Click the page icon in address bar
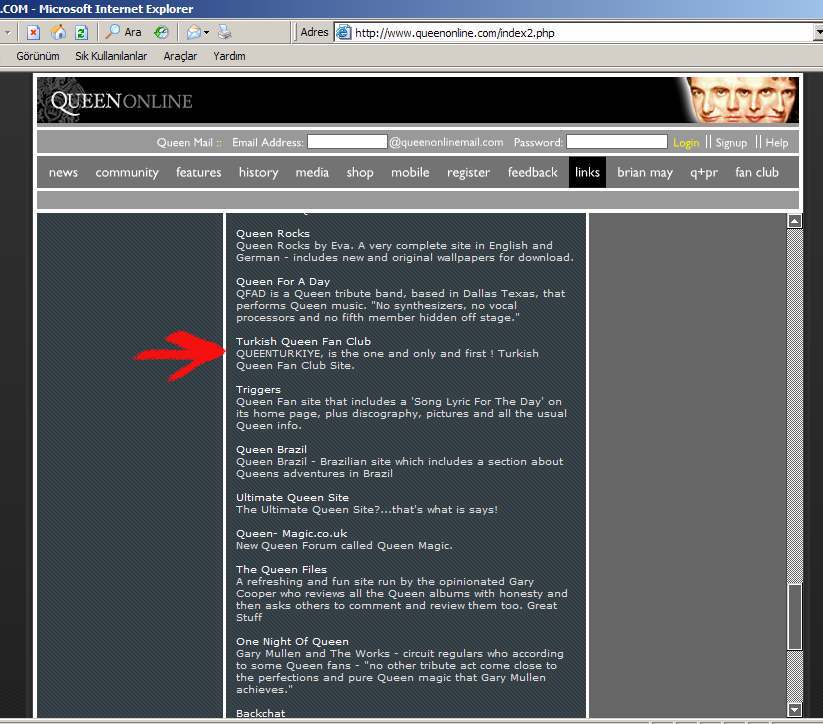This screenshot has height=724, width=823. click(x=344, y=33)
